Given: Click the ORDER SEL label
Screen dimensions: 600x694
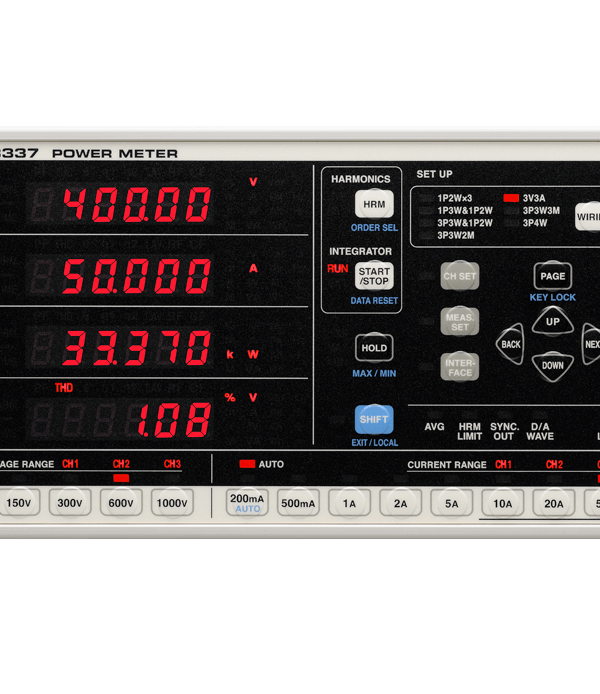Looking at the screenshot, I should point(374,228).
